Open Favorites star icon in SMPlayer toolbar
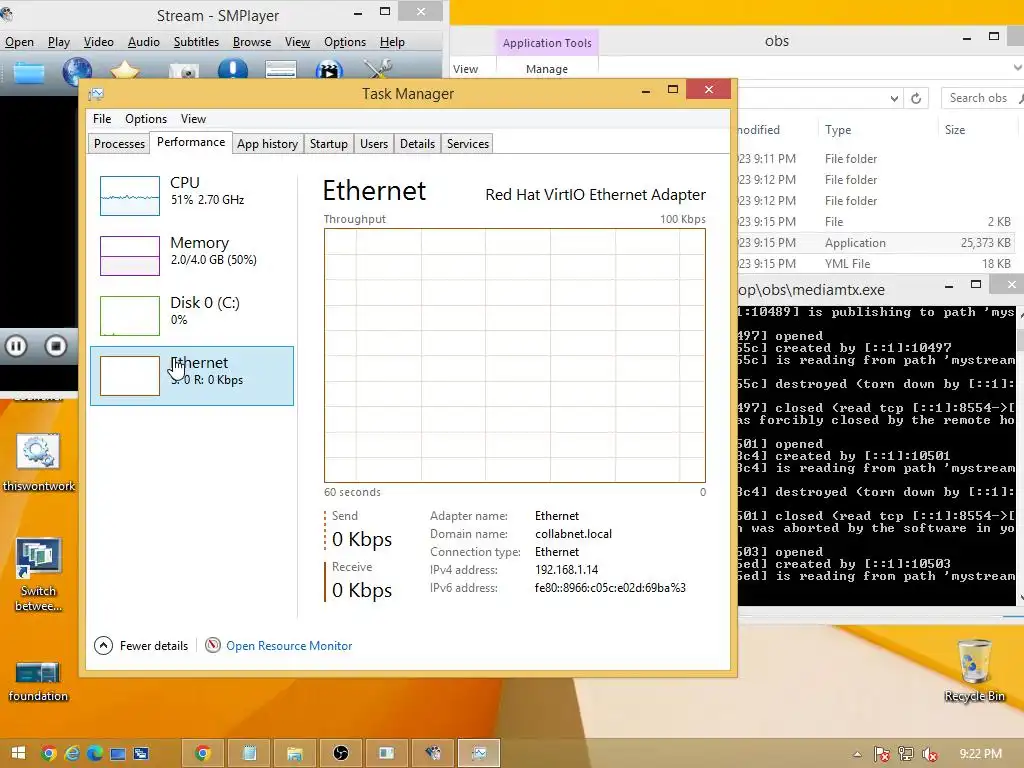Viewport: 1024px width, 768px height. pyautogui.click(x=124, y=70)
